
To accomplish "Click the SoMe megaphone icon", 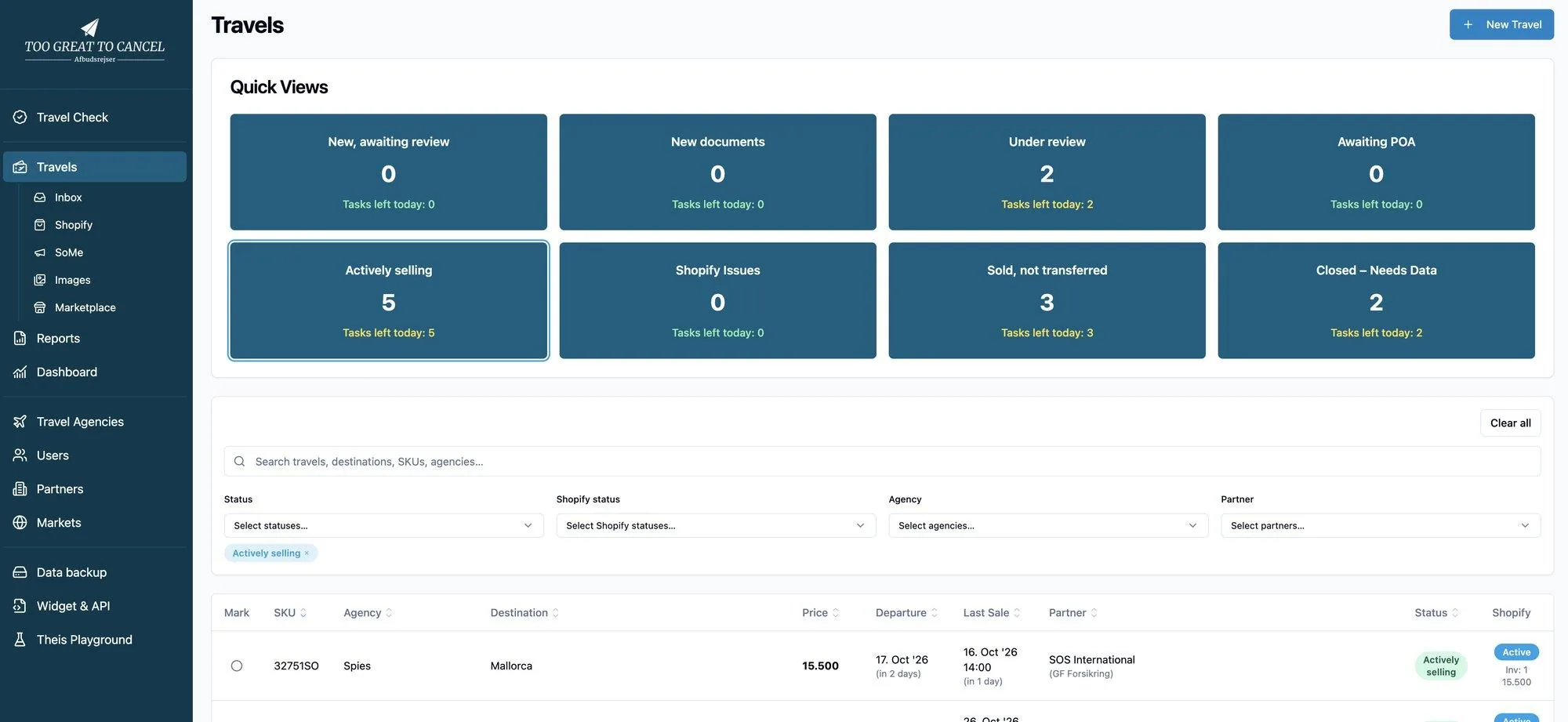I will (x=40, y=252).
